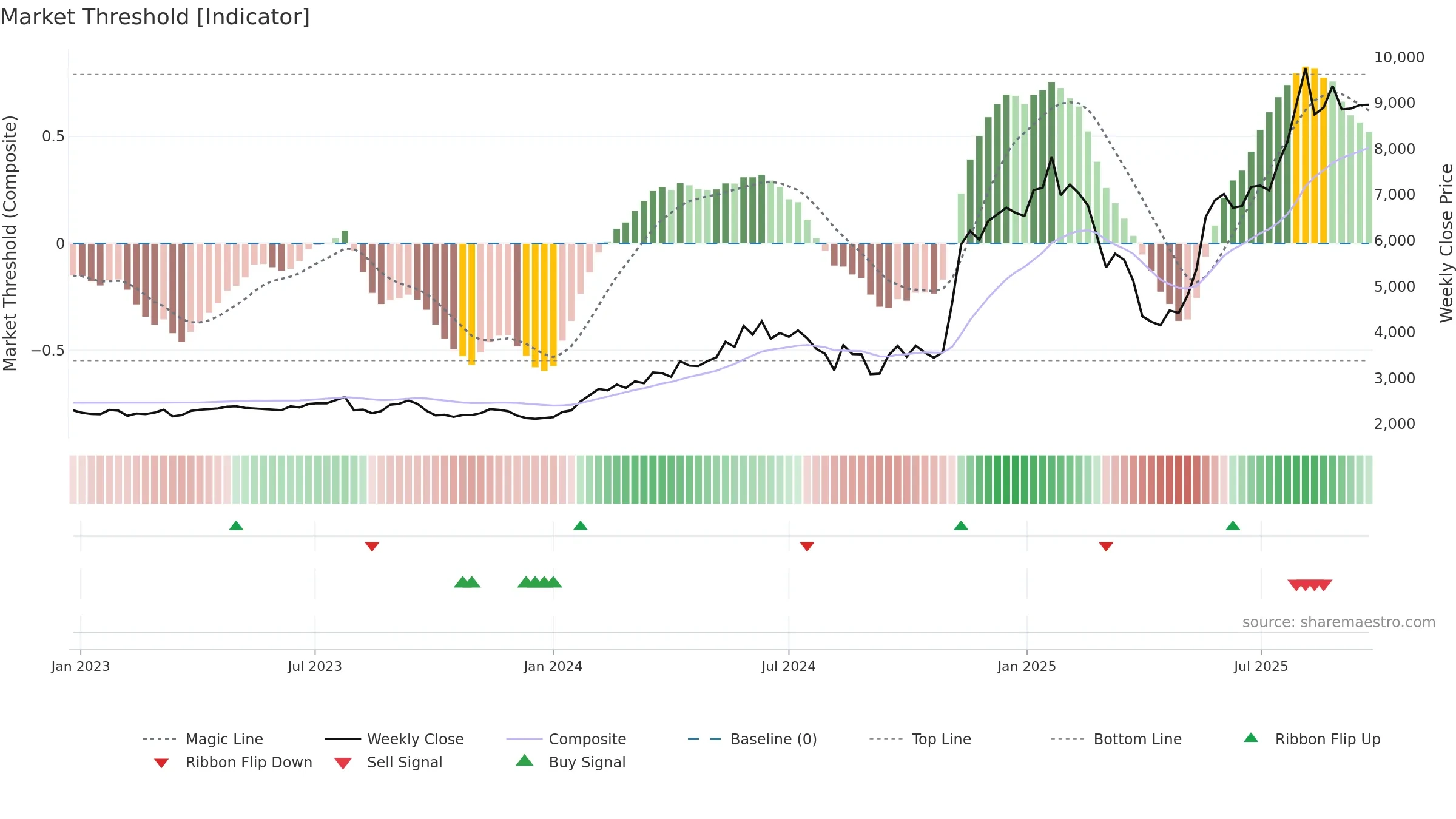Click the Weekly Close Price axis title
The height and width of the screenshot is (819, 1456).
pos(1446,243)
